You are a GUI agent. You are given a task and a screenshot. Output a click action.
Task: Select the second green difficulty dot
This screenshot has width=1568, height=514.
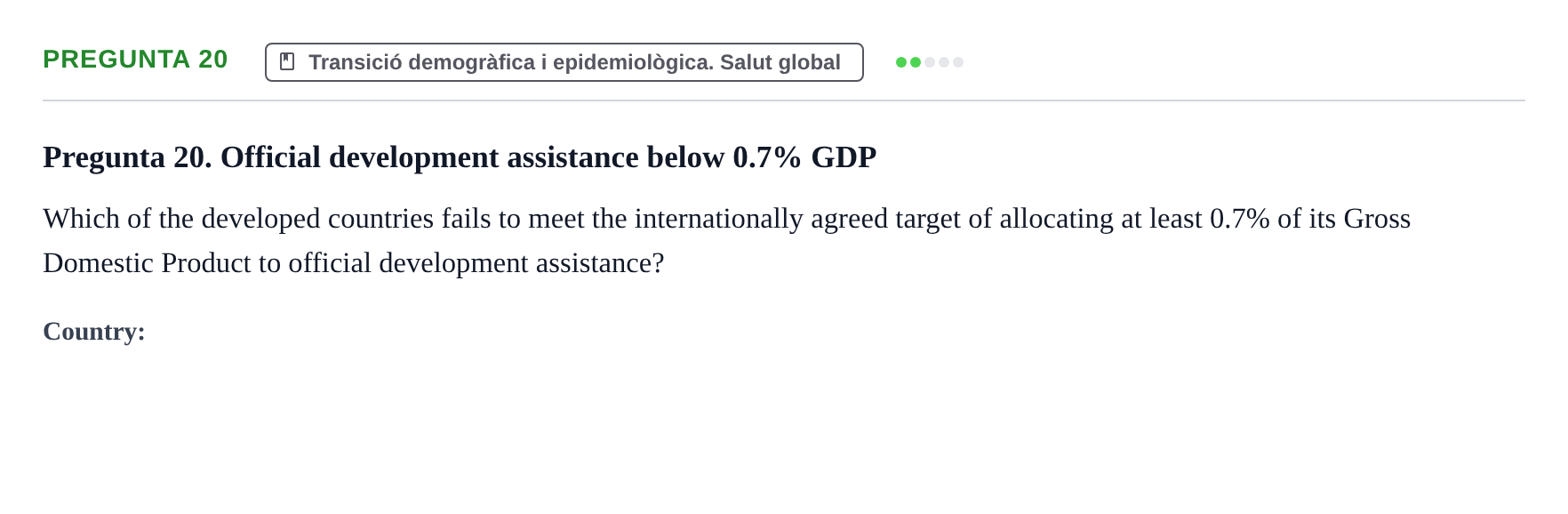pyautogui.click(x=916, y=62)
